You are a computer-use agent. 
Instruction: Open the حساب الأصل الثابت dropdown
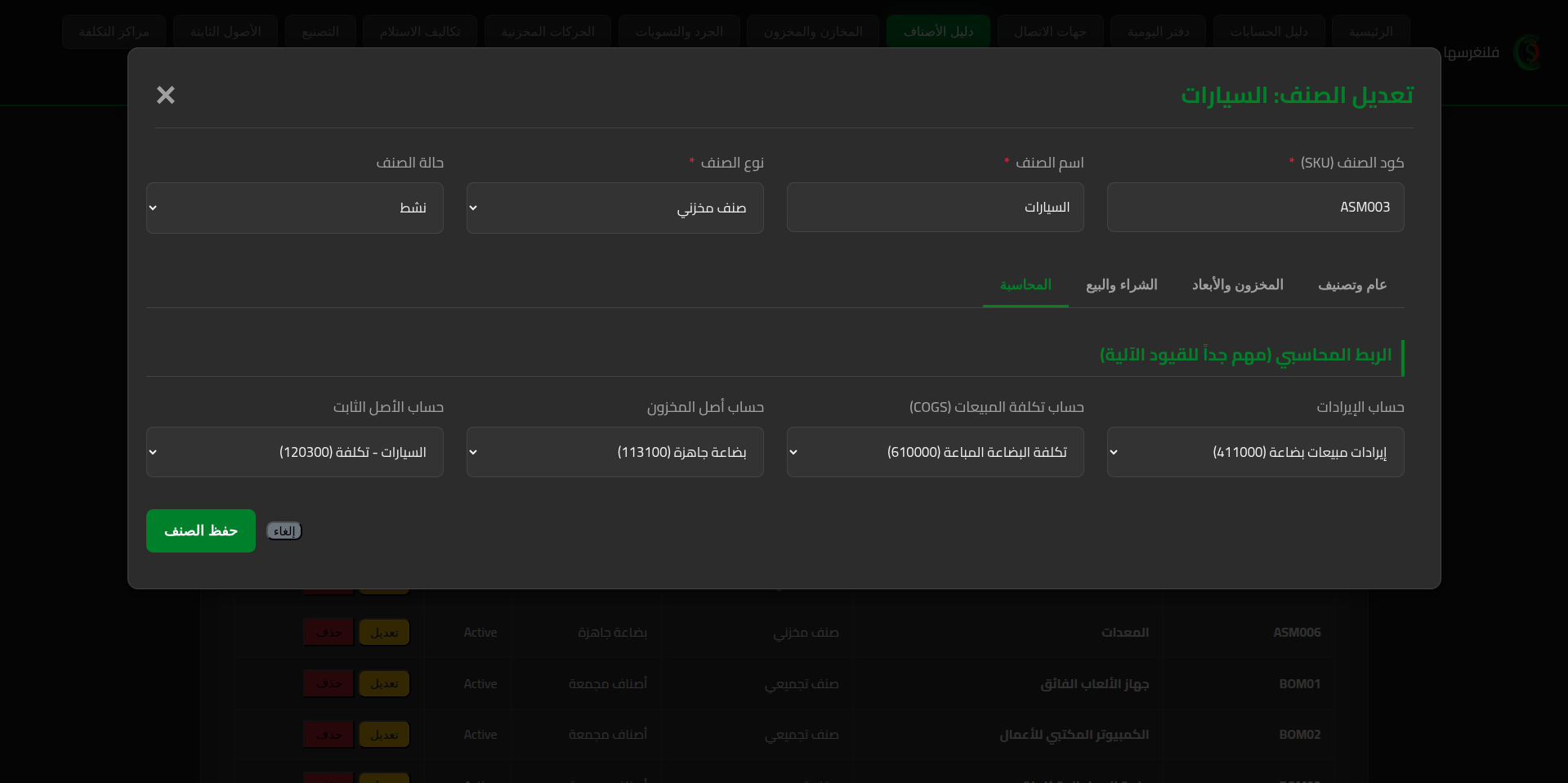[295, 452]
